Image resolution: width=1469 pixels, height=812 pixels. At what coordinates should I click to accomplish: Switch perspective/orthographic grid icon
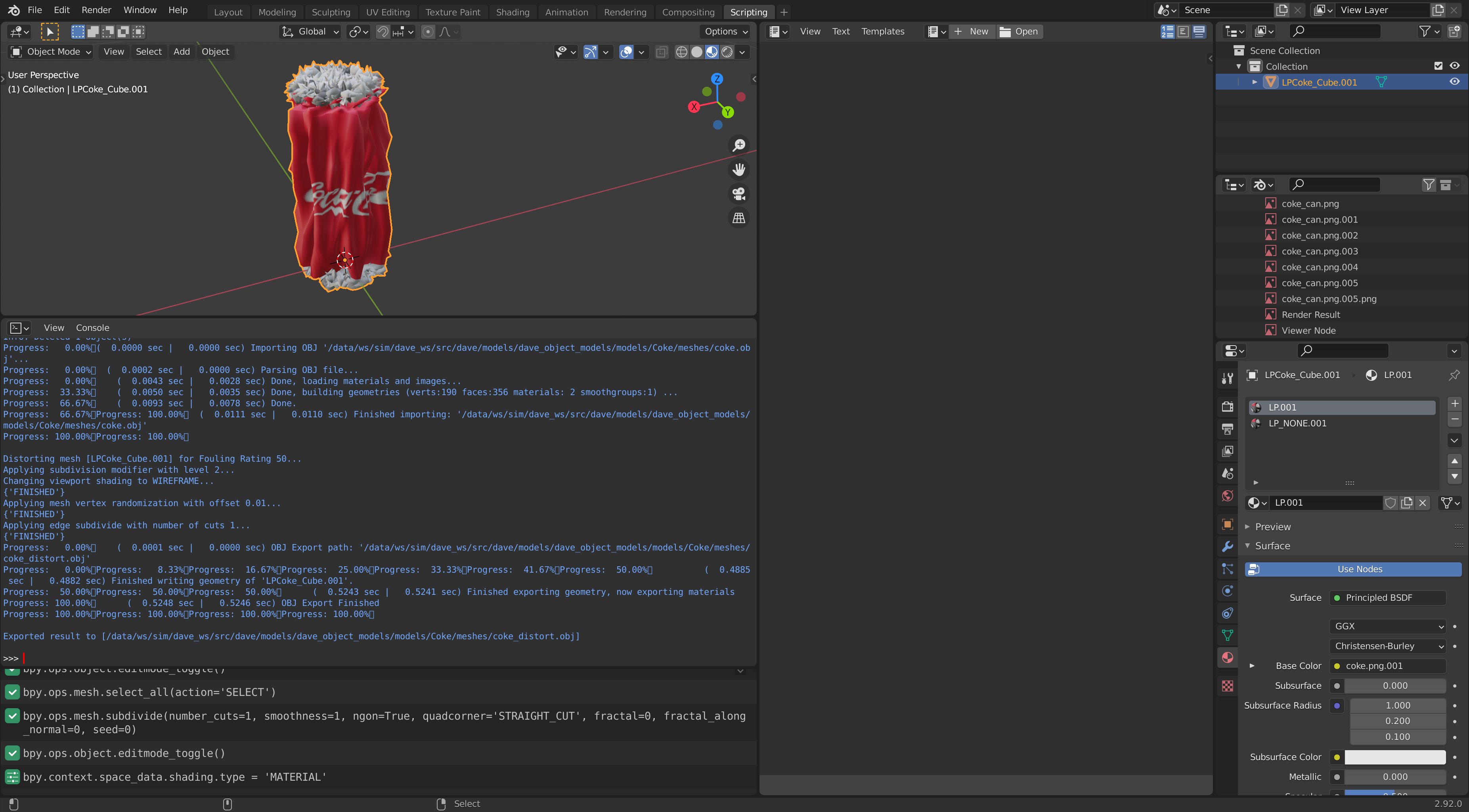(739, 218)
